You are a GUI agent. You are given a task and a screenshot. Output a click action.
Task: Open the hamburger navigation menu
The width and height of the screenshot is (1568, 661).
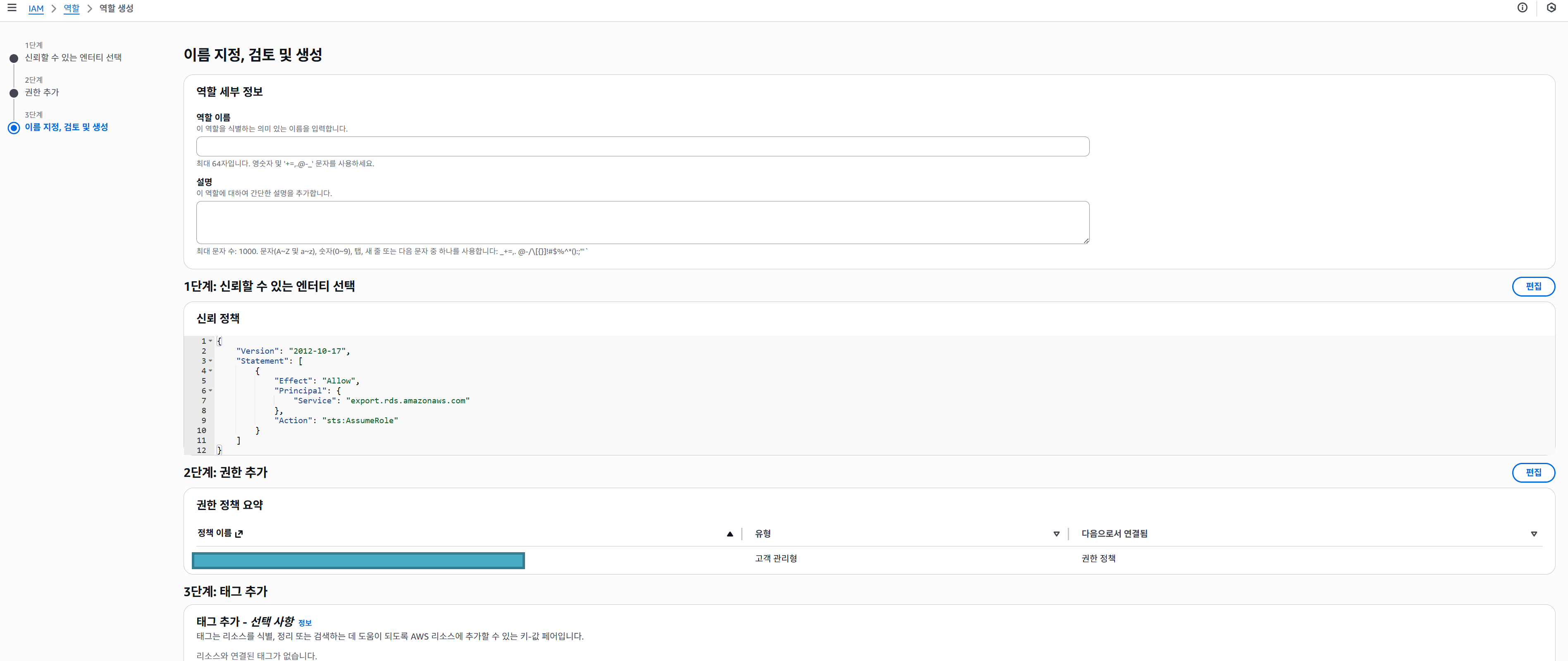(x=12, y=8)
